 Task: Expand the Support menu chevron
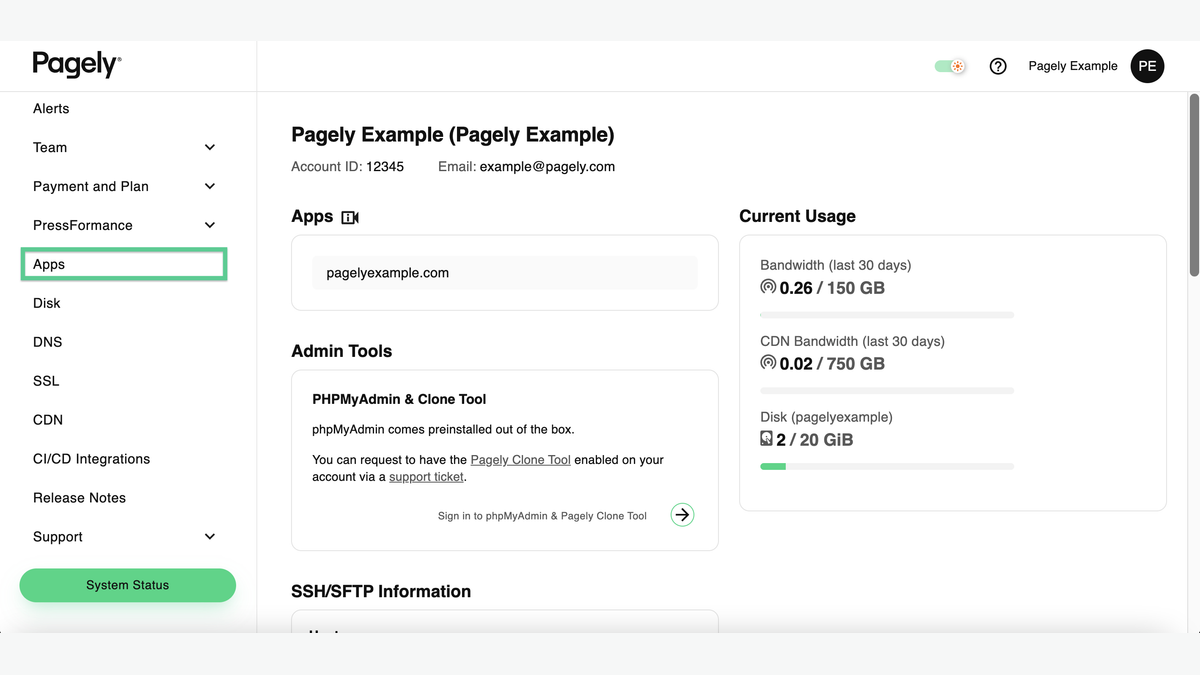[x=210, y=537]
